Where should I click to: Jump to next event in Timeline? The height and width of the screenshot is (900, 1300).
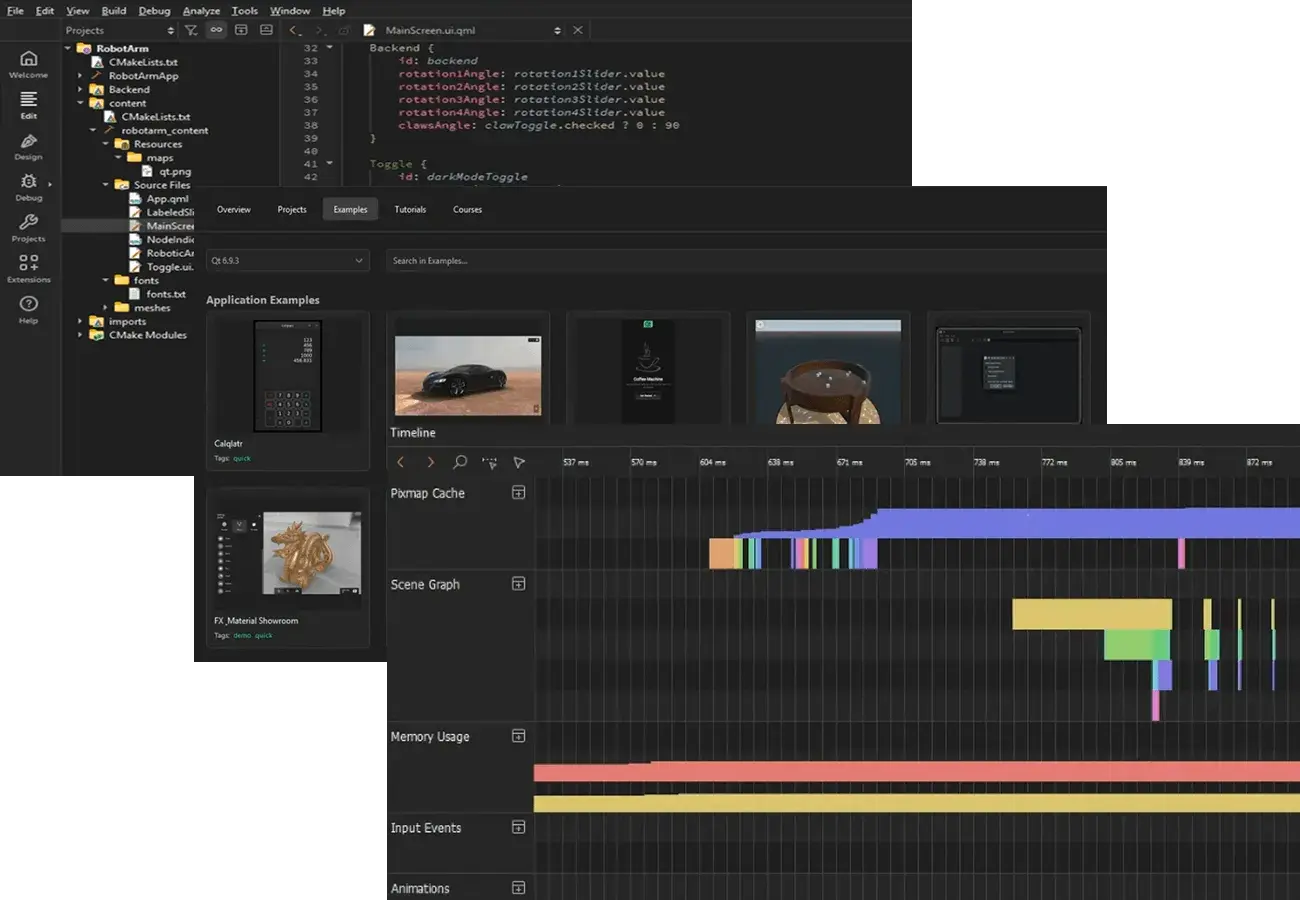431,463
